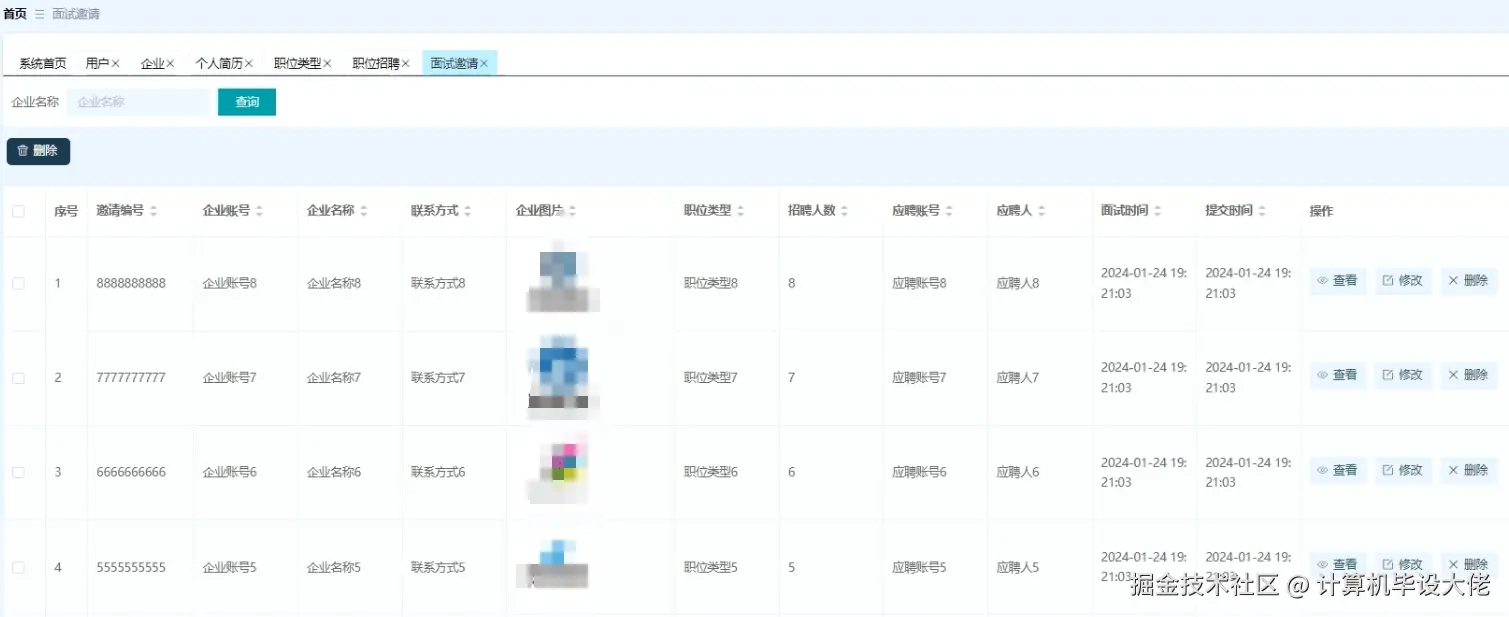The image size is (1509, 617).
Task: Check the checkbox for row 1
Action: [x=16, y=281]
